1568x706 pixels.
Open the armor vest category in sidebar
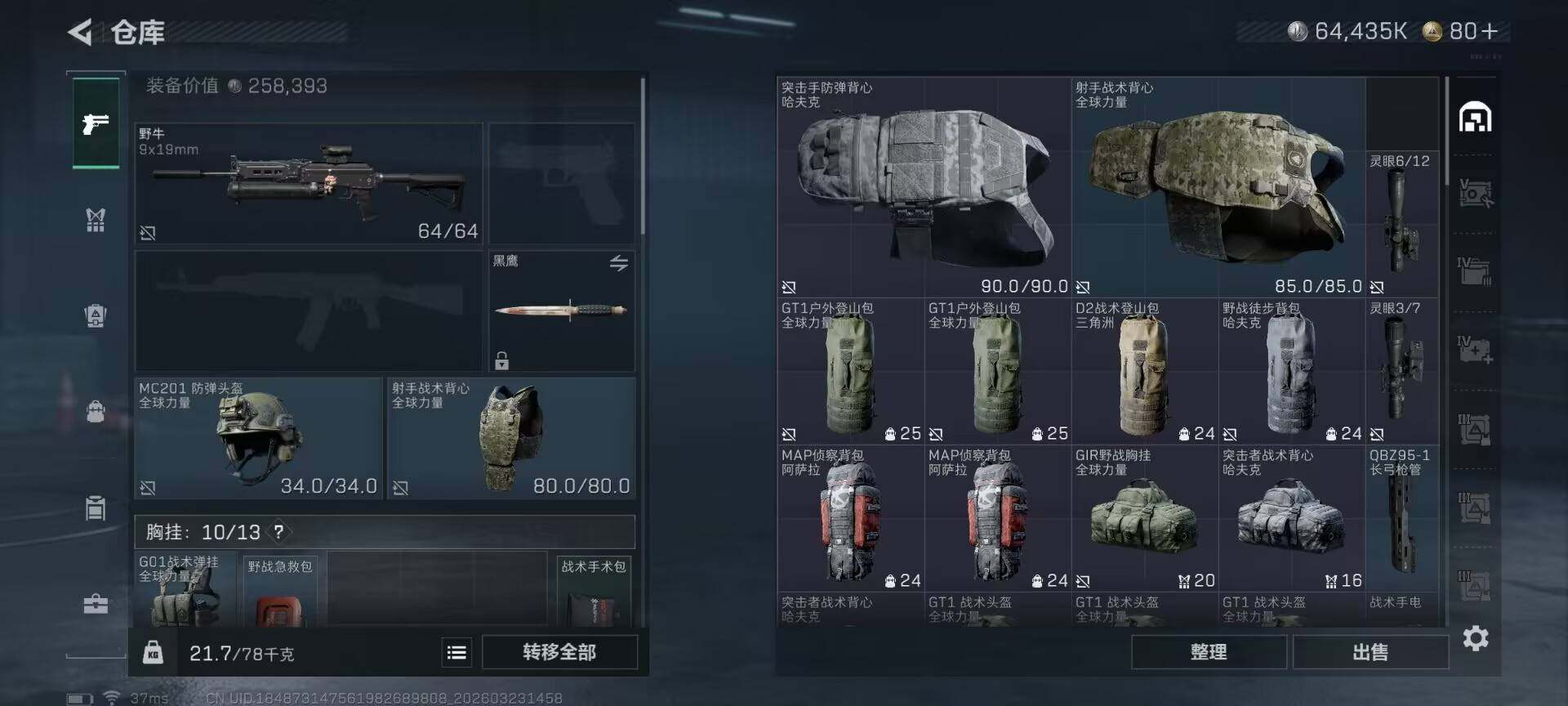tap(96, 219)
